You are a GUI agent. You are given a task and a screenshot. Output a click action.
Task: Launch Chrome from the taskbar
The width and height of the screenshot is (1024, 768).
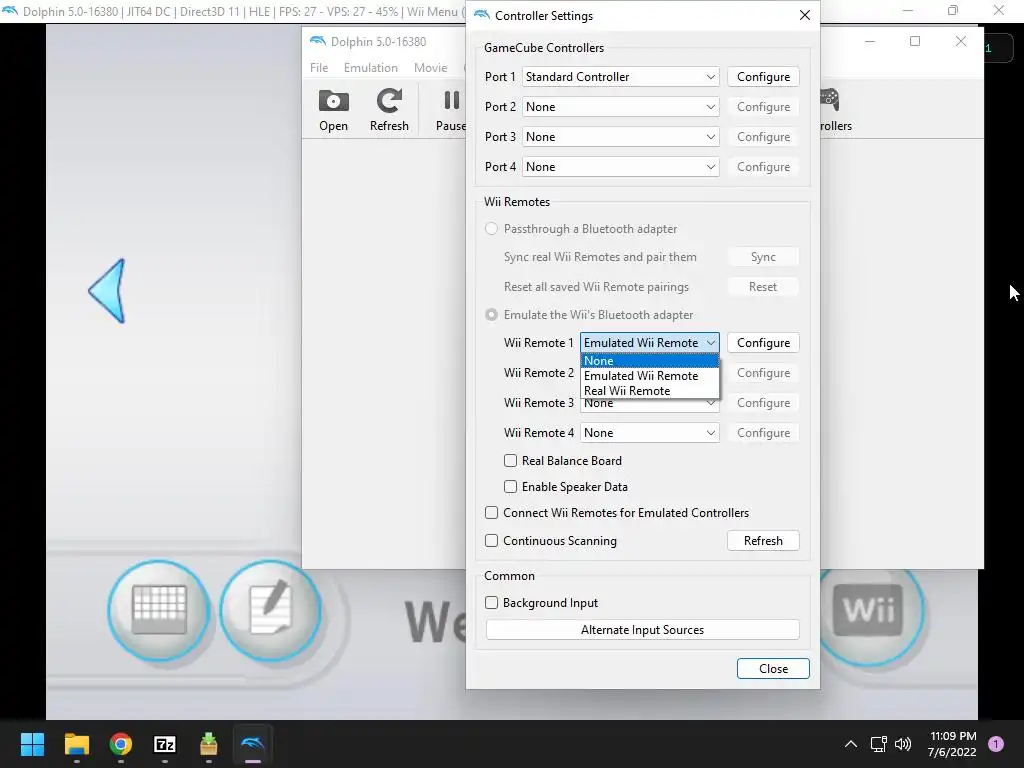click(x=121, y=744)
